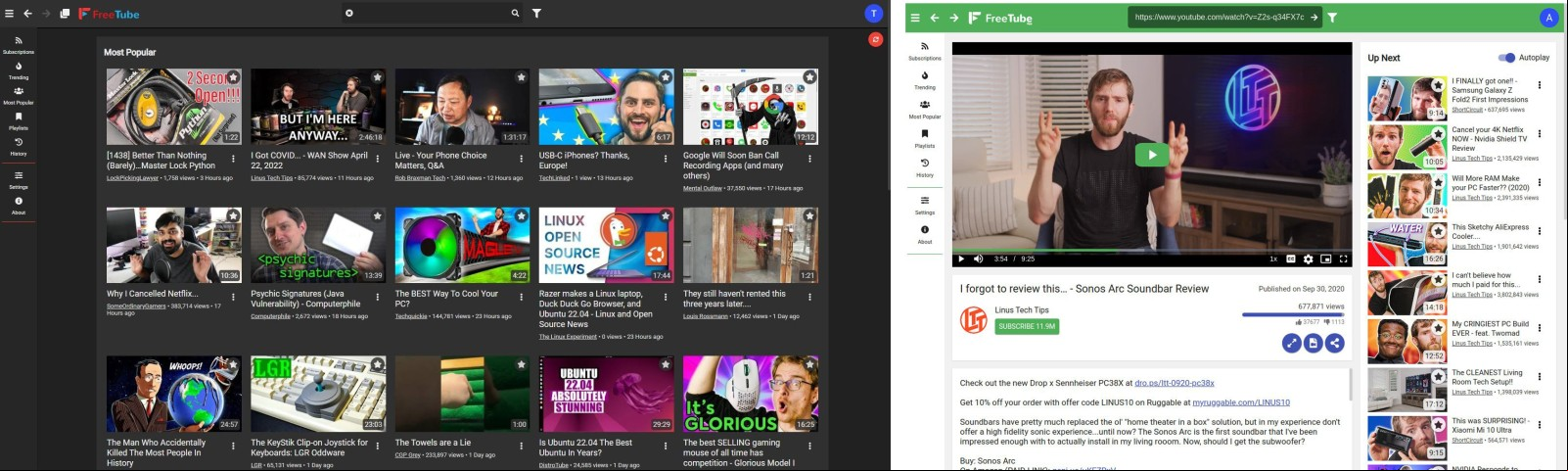The width and height of the screenshot is (1568, 471).
Task: Click SUBSCRIBE 11.9M button
Action: (1027, 326)
